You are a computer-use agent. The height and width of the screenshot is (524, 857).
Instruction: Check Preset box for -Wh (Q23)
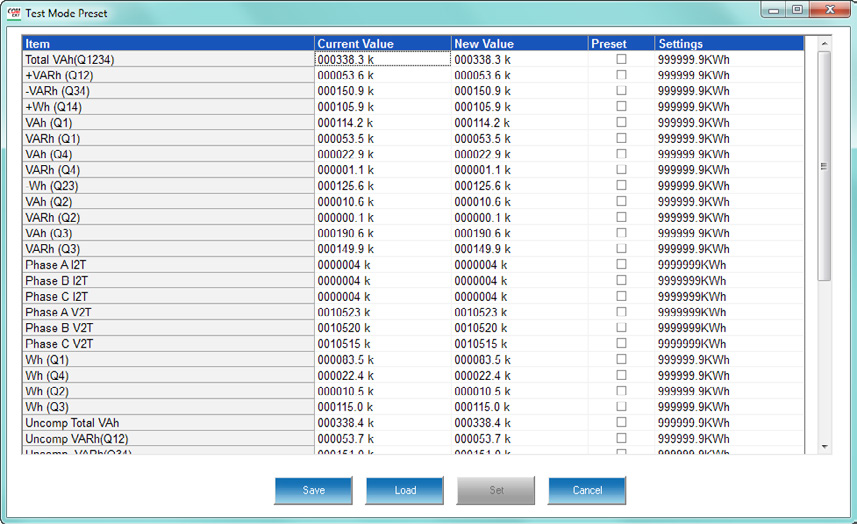(x=621, y=186)
